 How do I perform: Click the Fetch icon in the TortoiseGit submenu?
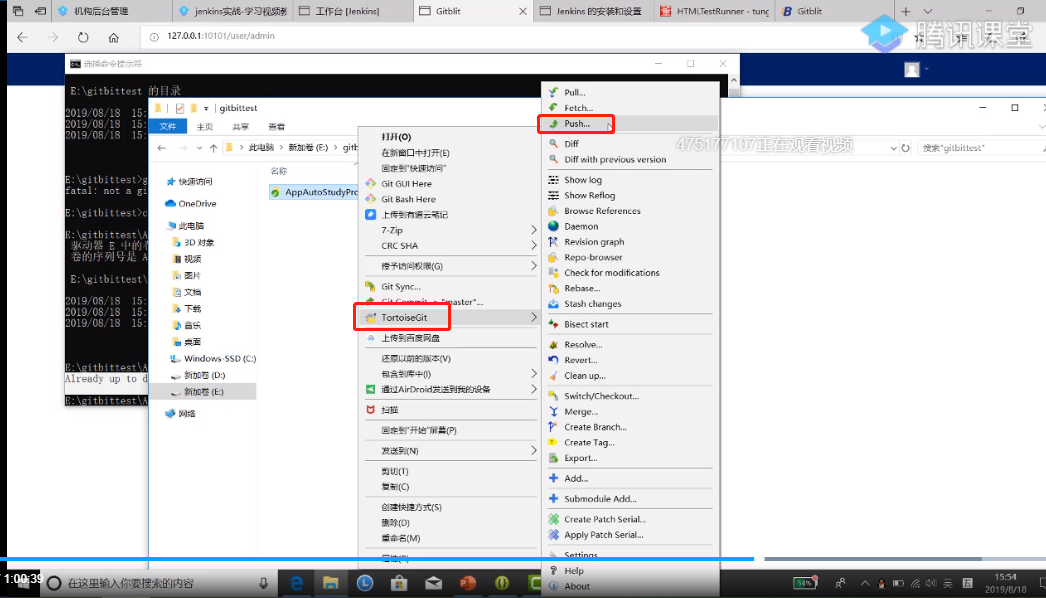[x=553, y=107]
